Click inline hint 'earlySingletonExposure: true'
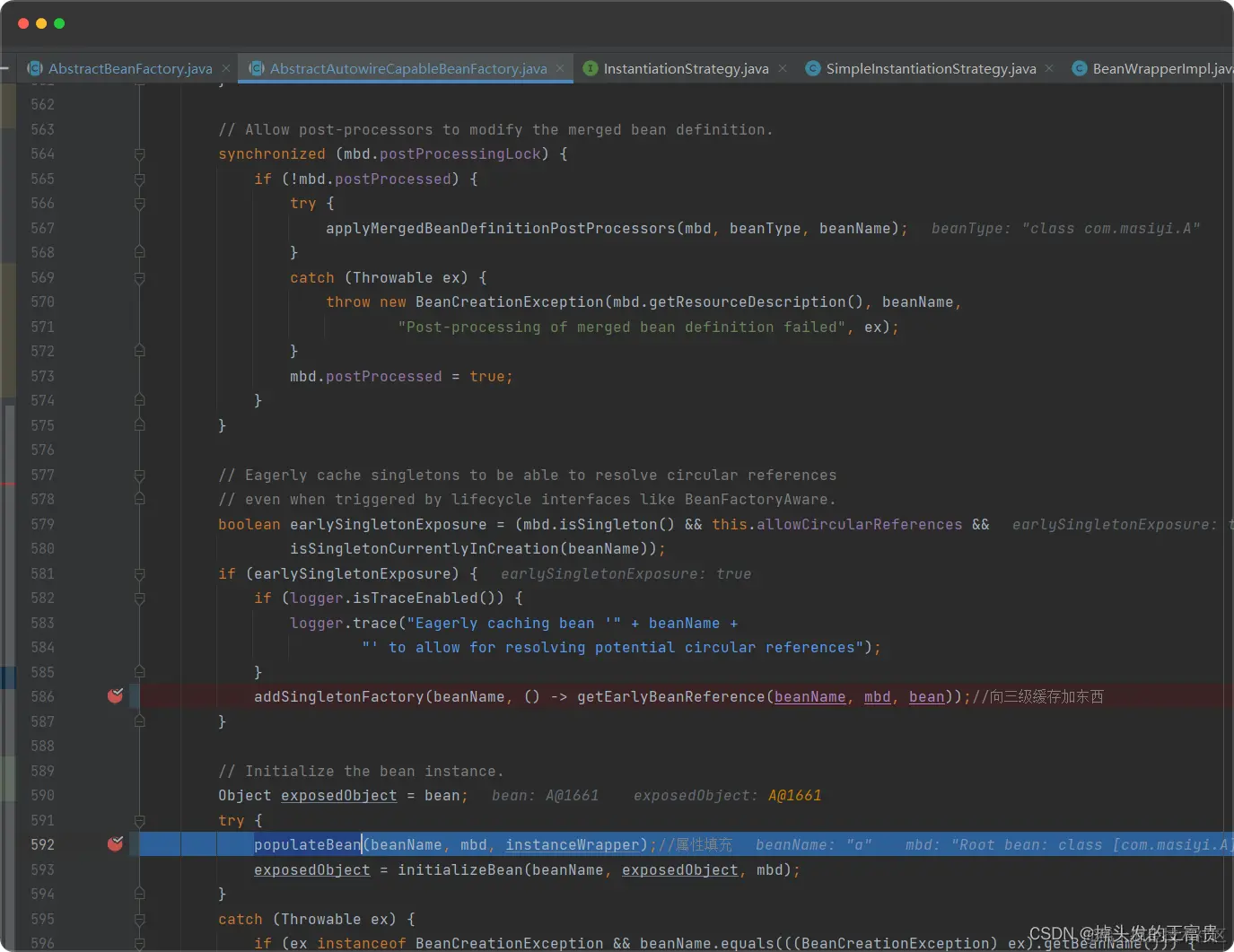The image size is (1234, 952). 626,574
